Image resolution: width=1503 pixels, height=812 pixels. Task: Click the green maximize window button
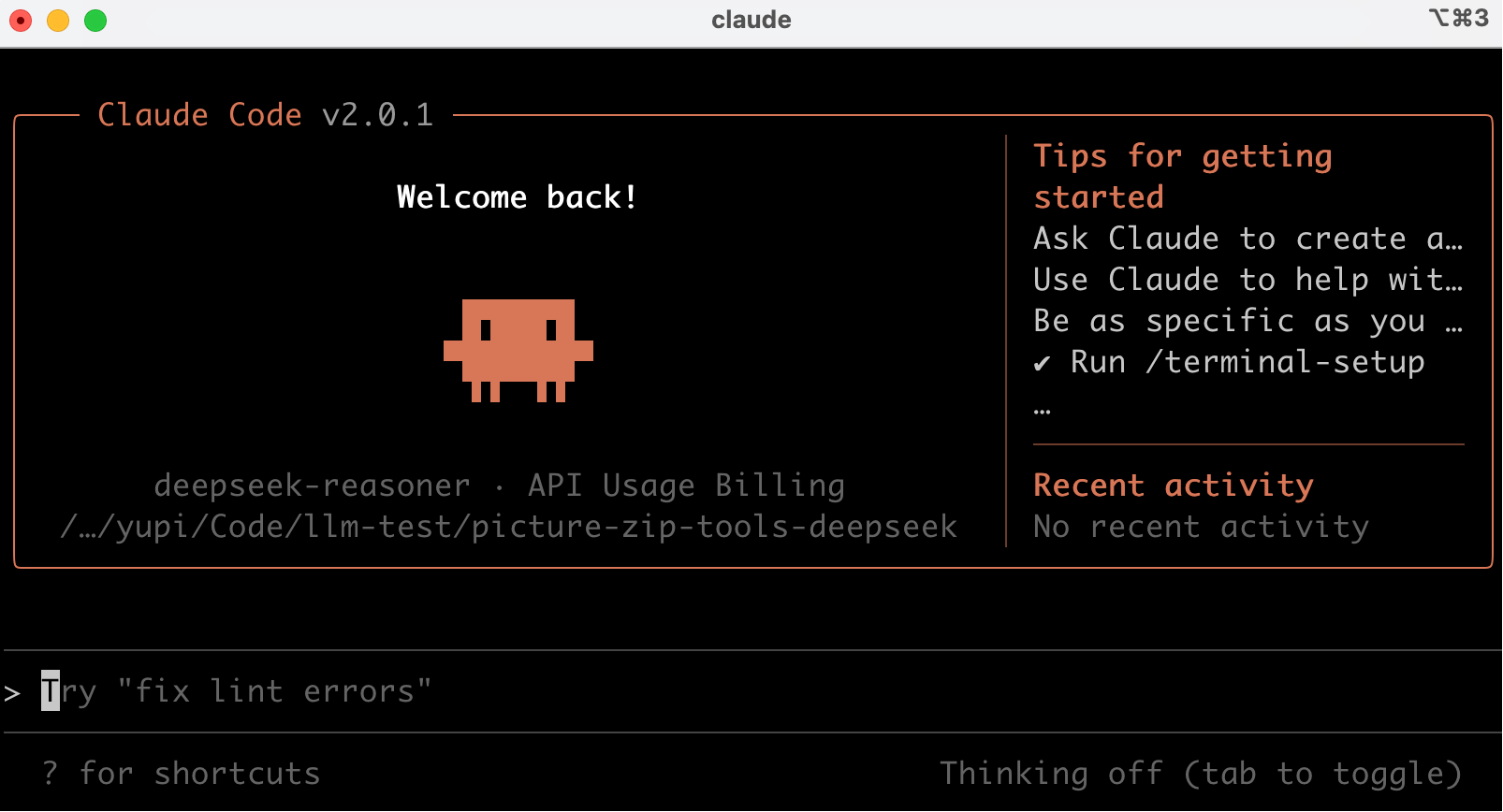point(95,21)
